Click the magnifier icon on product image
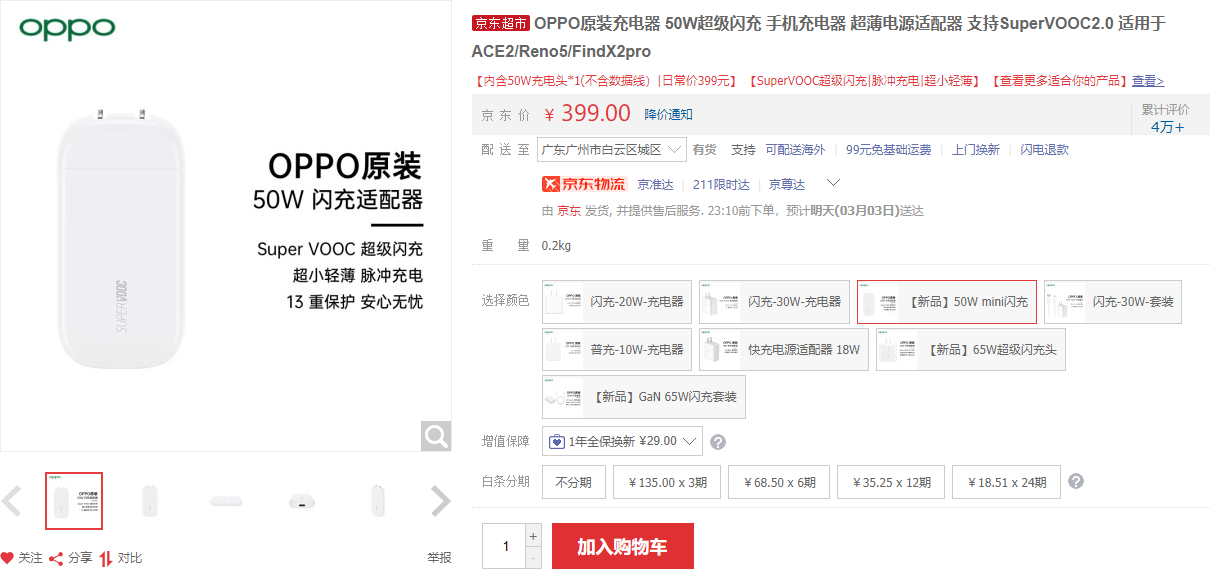 pos(435,436)
